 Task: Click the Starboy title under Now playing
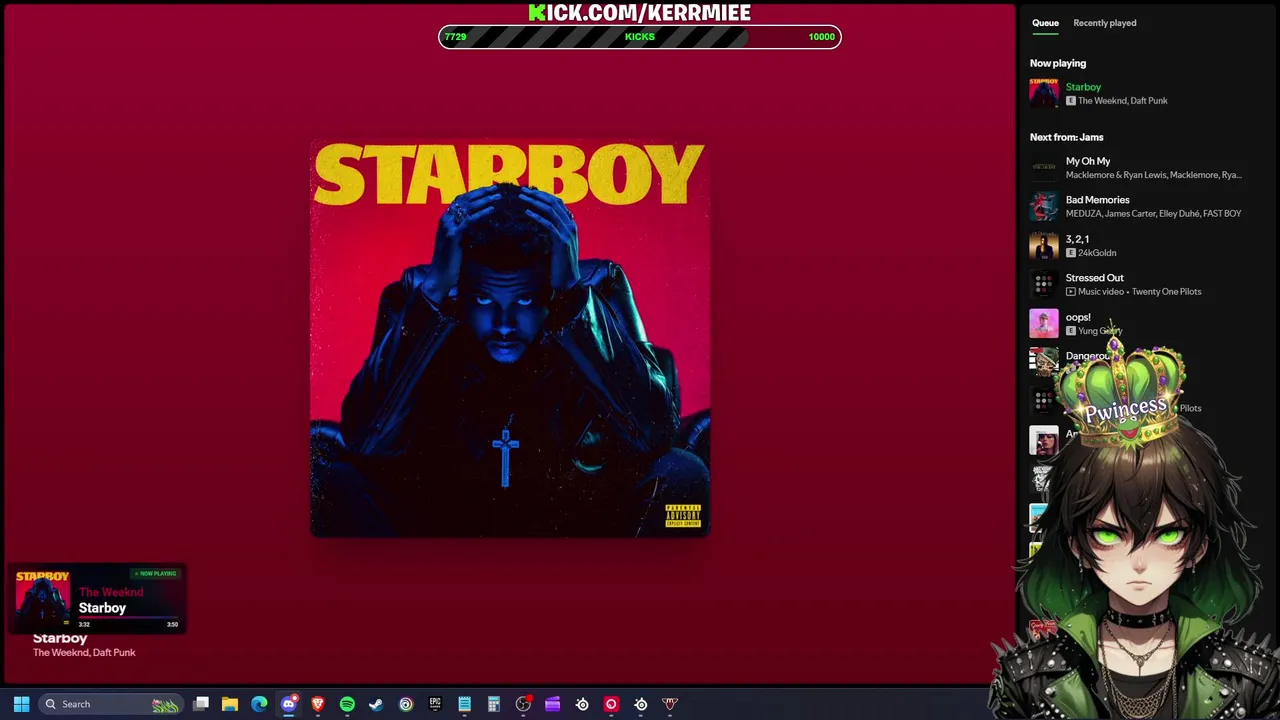[1083, 87]
